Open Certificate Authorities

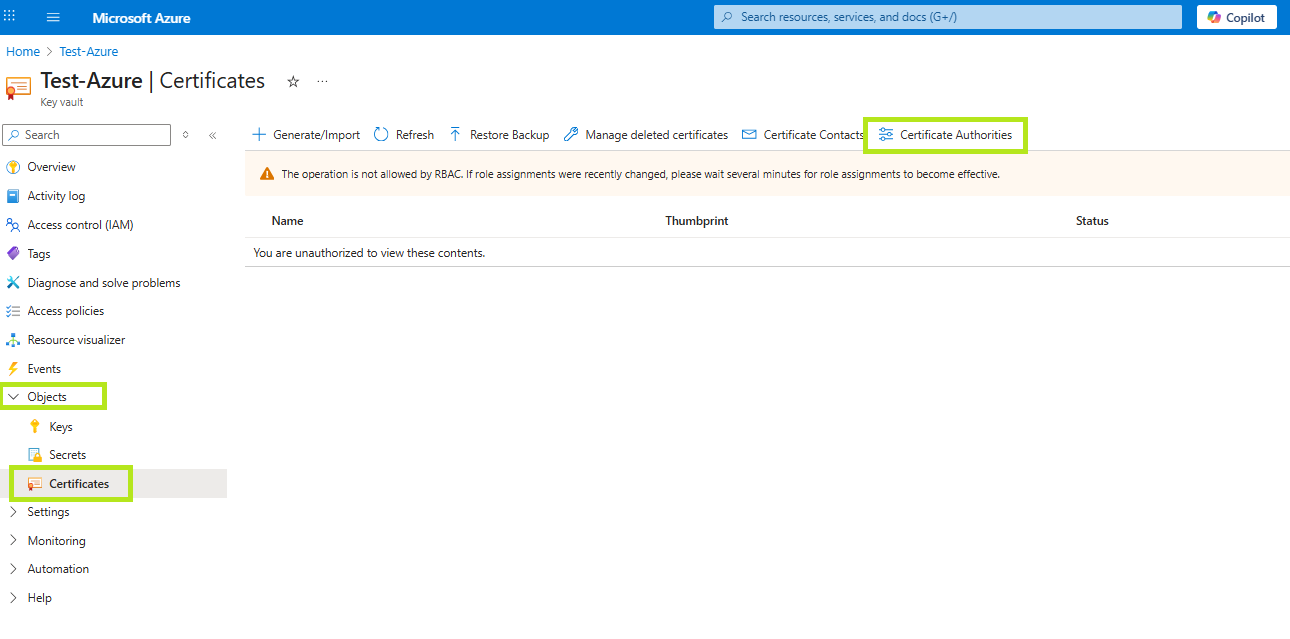pos(946,135)
